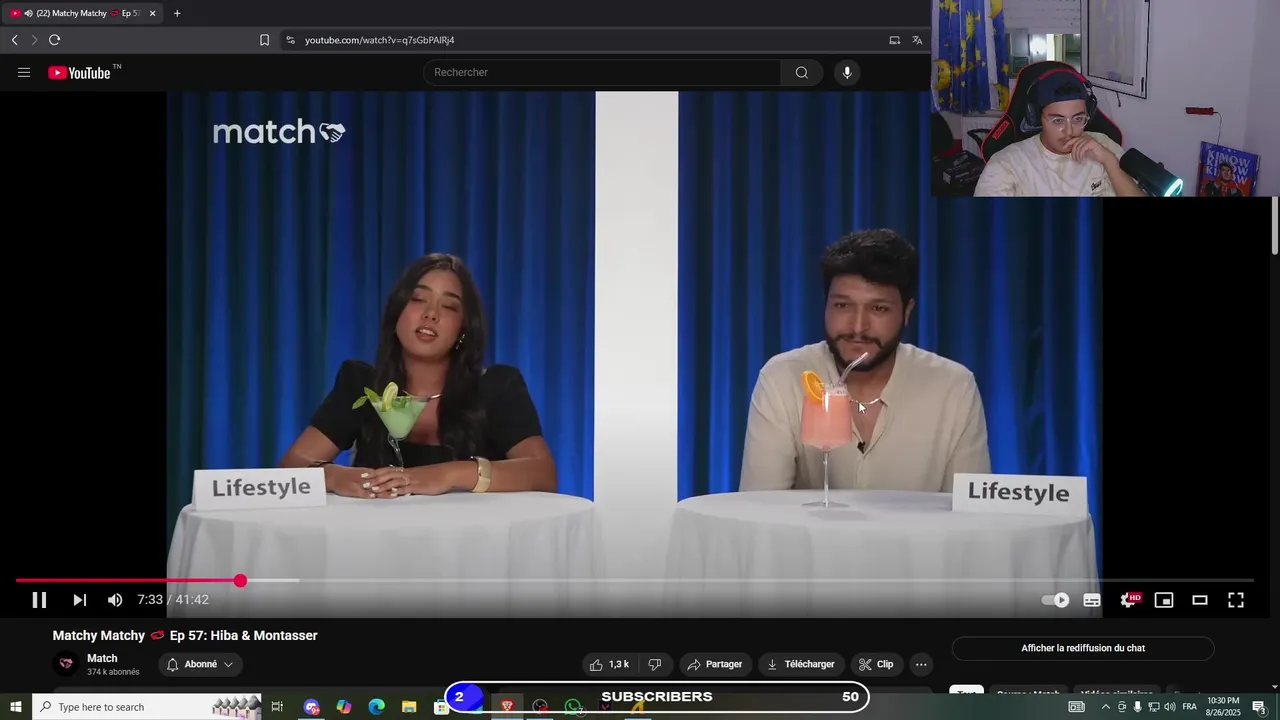Open the YouTube hamburger guide menu
1280x720 pixels.
24,73
